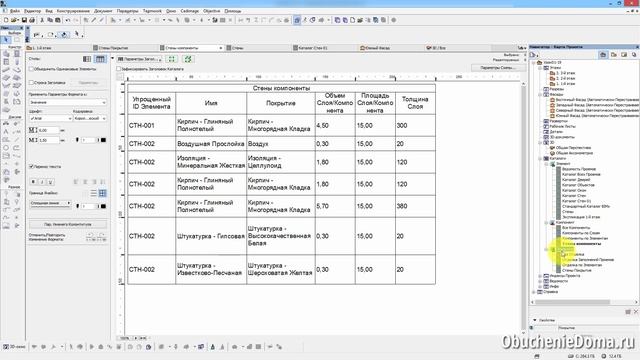Screen dimensions: 640x360
Task: Click the footer settings button below line type
Action: click(x=68, y=224)
